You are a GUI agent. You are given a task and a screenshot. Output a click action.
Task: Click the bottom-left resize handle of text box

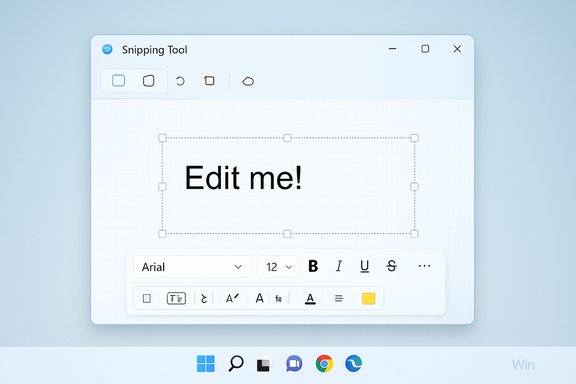coord(162,234)
